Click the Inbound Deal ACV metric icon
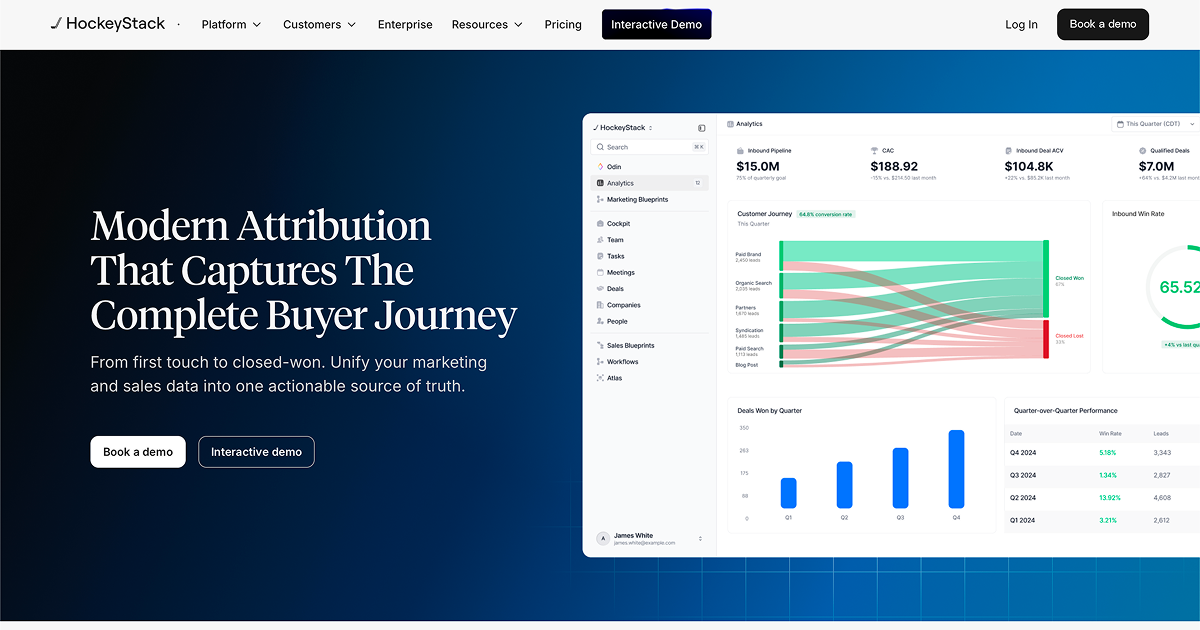 (1008, 151)
